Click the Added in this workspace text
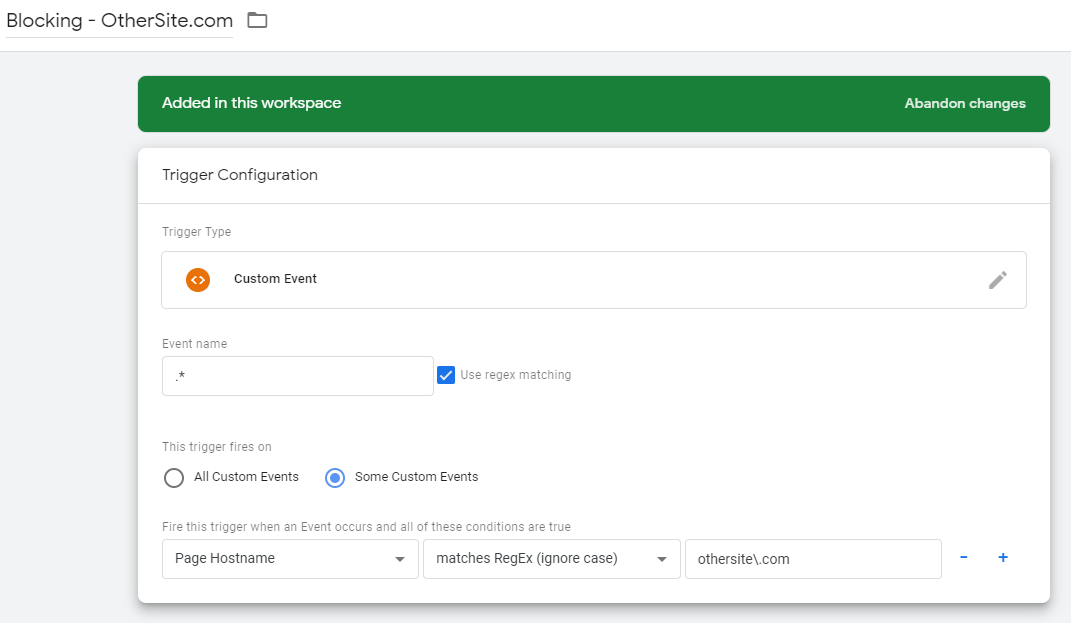The image size is (1071, 623). [x=251, y=103]
